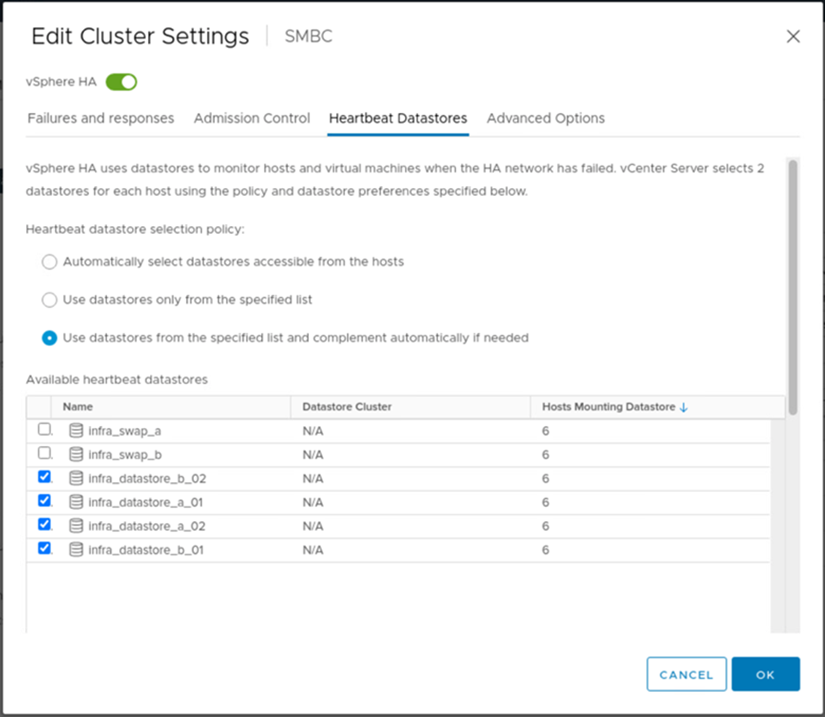Select automatic datastore selection radio option
The width and height of the screenshot is (825, 717).
tap(49, 262)
